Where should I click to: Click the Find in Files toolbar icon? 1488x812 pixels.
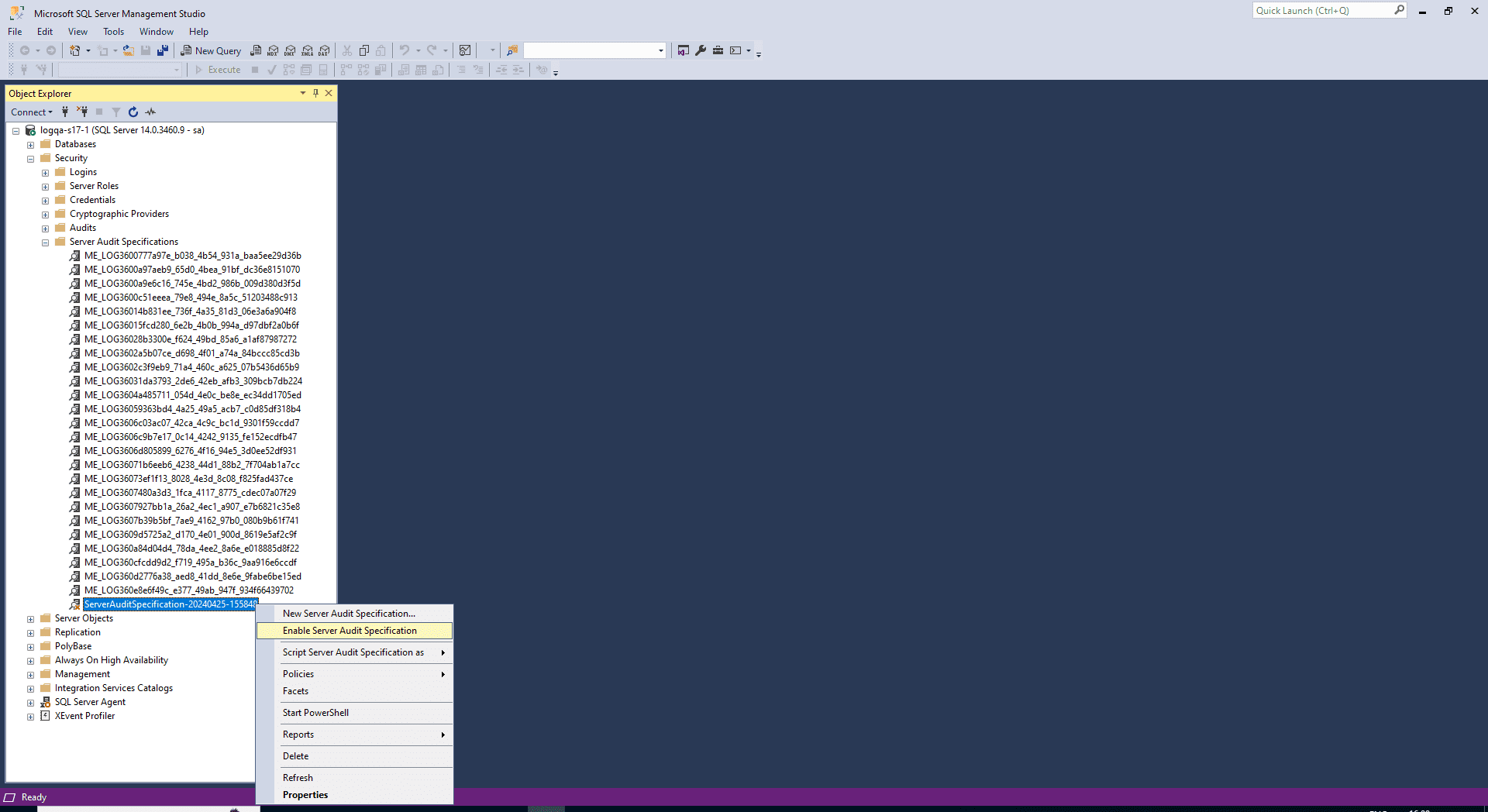512,50
